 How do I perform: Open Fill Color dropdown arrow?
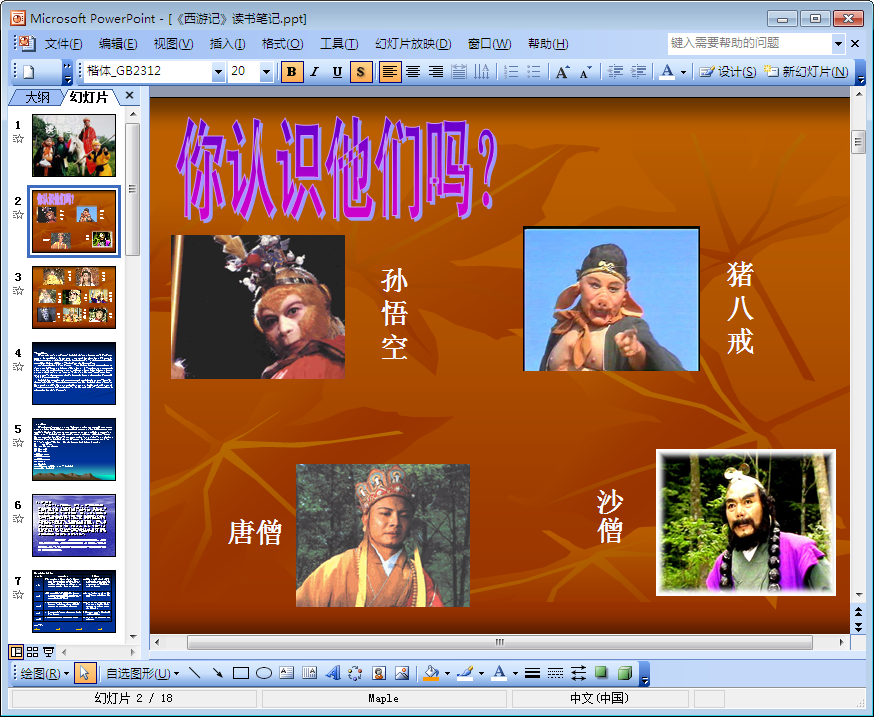coord(447,674)
